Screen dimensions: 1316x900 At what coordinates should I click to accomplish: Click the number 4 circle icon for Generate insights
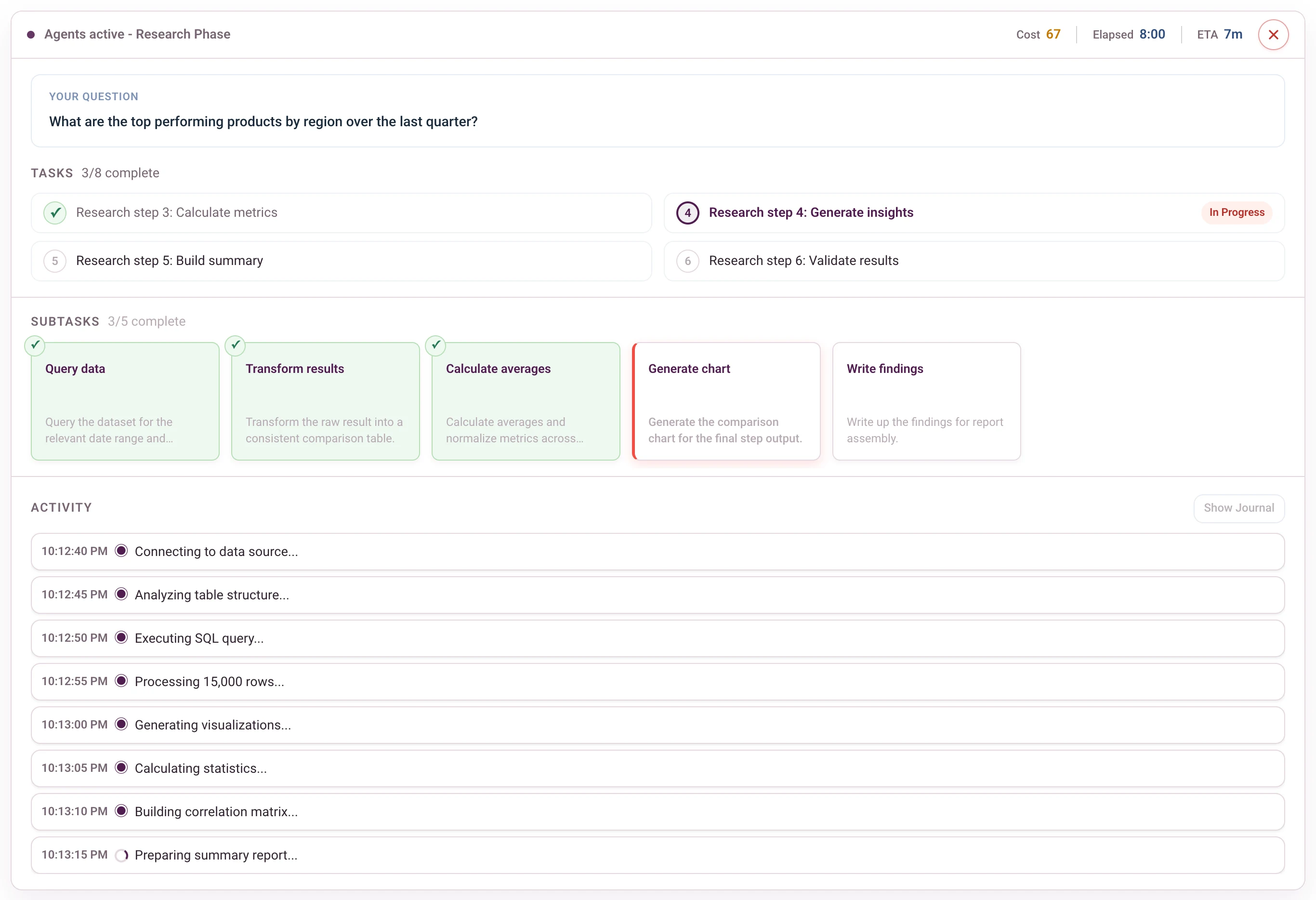(687, 213)
